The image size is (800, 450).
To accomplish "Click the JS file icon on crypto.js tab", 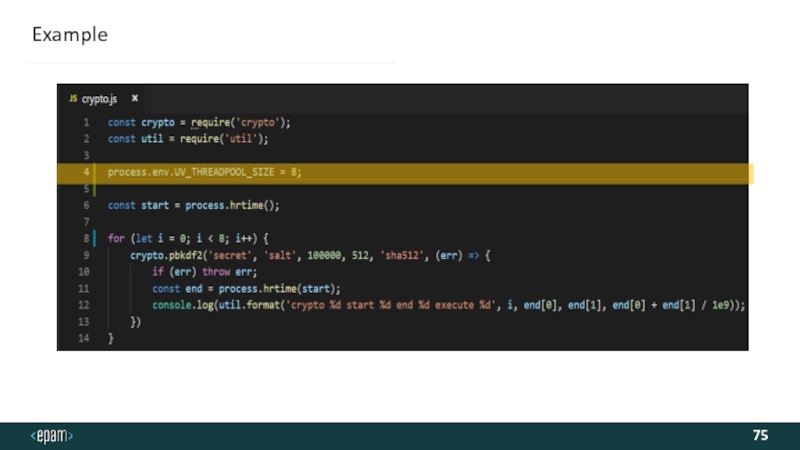I will [x=72, y=99].
